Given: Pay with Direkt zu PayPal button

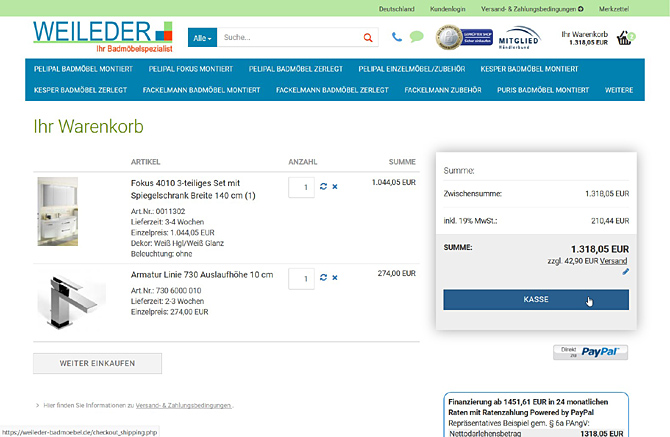Looking at the screenshot, I should [591, 352].
